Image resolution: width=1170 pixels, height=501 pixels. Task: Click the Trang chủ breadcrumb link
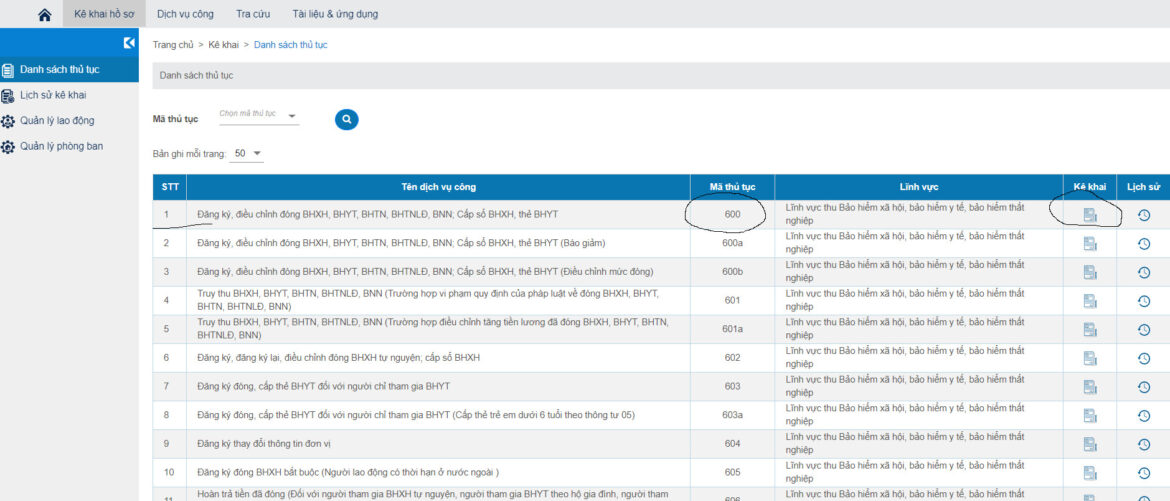point(173,45)
